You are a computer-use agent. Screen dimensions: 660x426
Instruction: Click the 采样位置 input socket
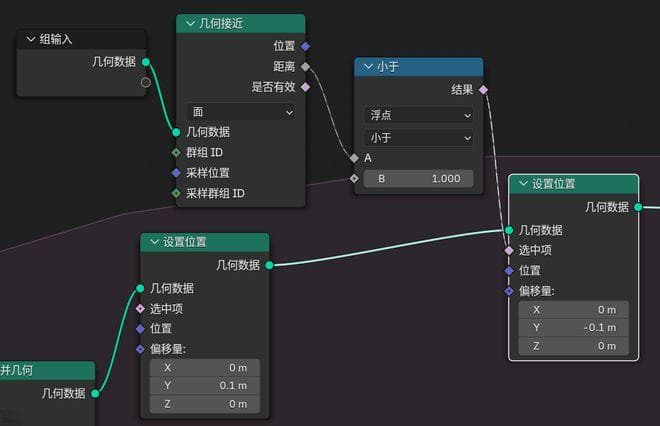tap(176, 173)
